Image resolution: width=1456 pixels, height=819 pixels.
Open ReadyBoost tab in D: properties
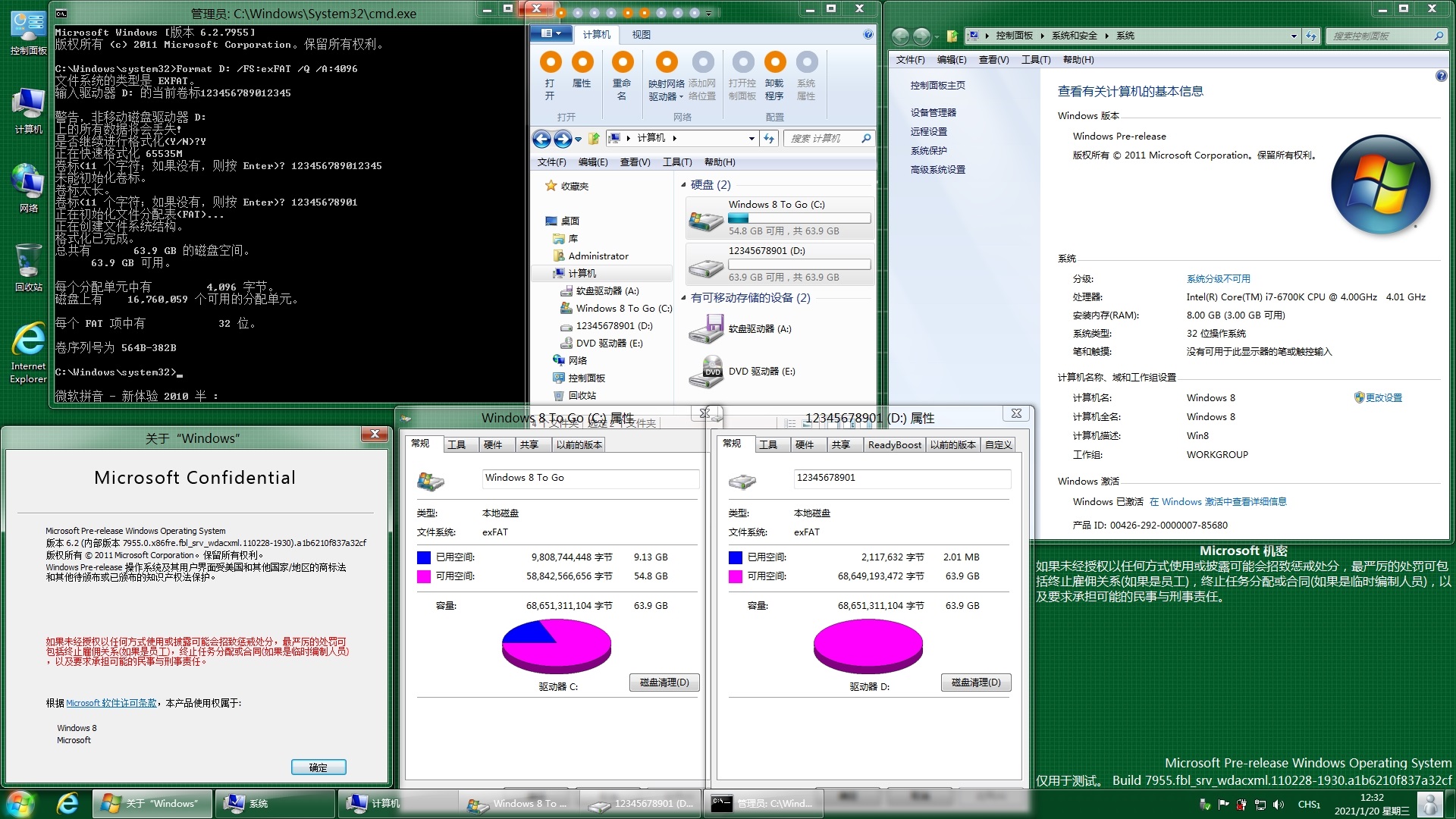(x=895, y=444)
